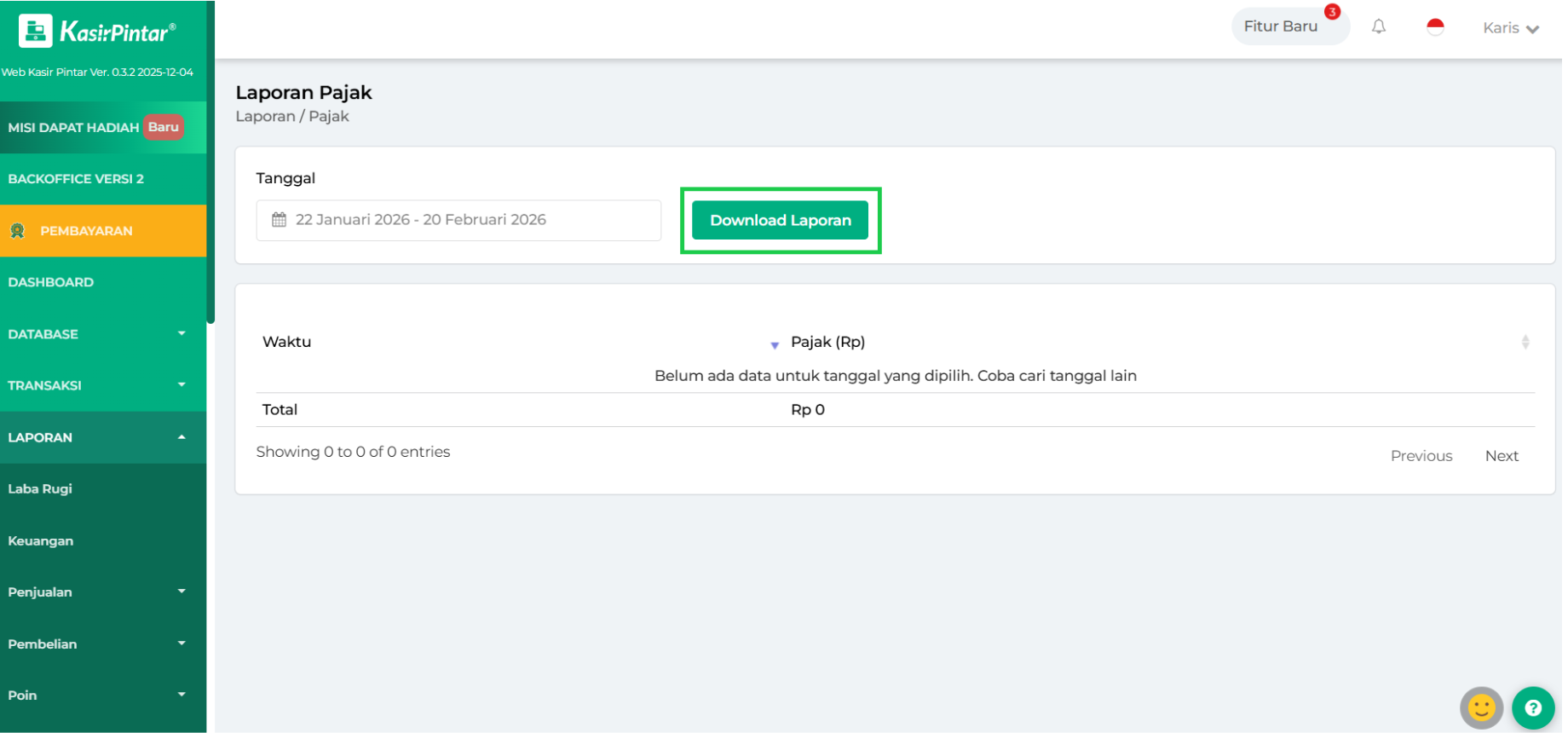Image resolution: width=1568 pixels, height=733 pixels.
Task: Open the Fitur Baru button
Action: pyautogui.click(x=1280, y=26)
